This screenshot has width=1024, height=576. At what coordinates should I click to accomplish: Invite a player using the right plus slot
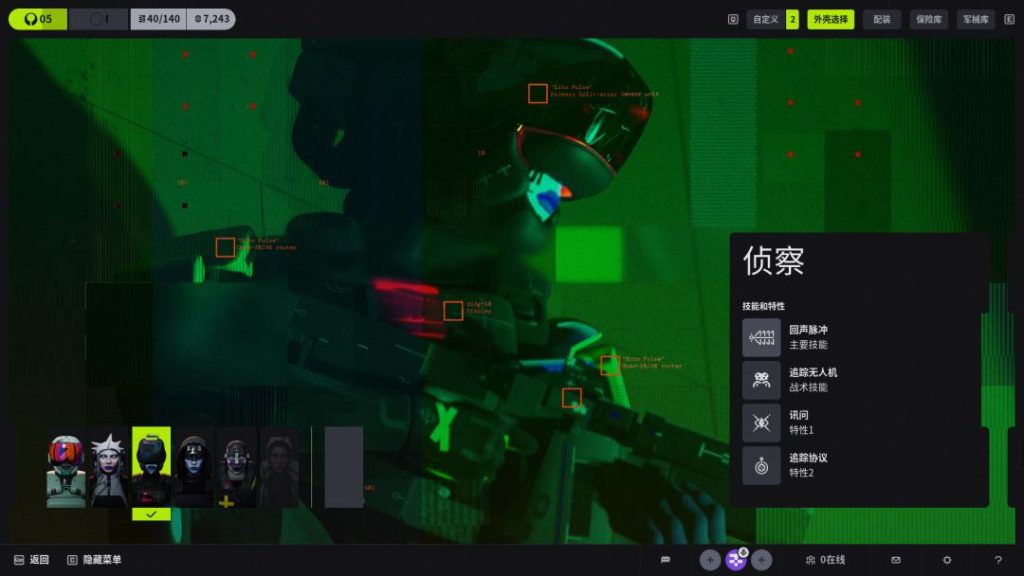[762, 560]
